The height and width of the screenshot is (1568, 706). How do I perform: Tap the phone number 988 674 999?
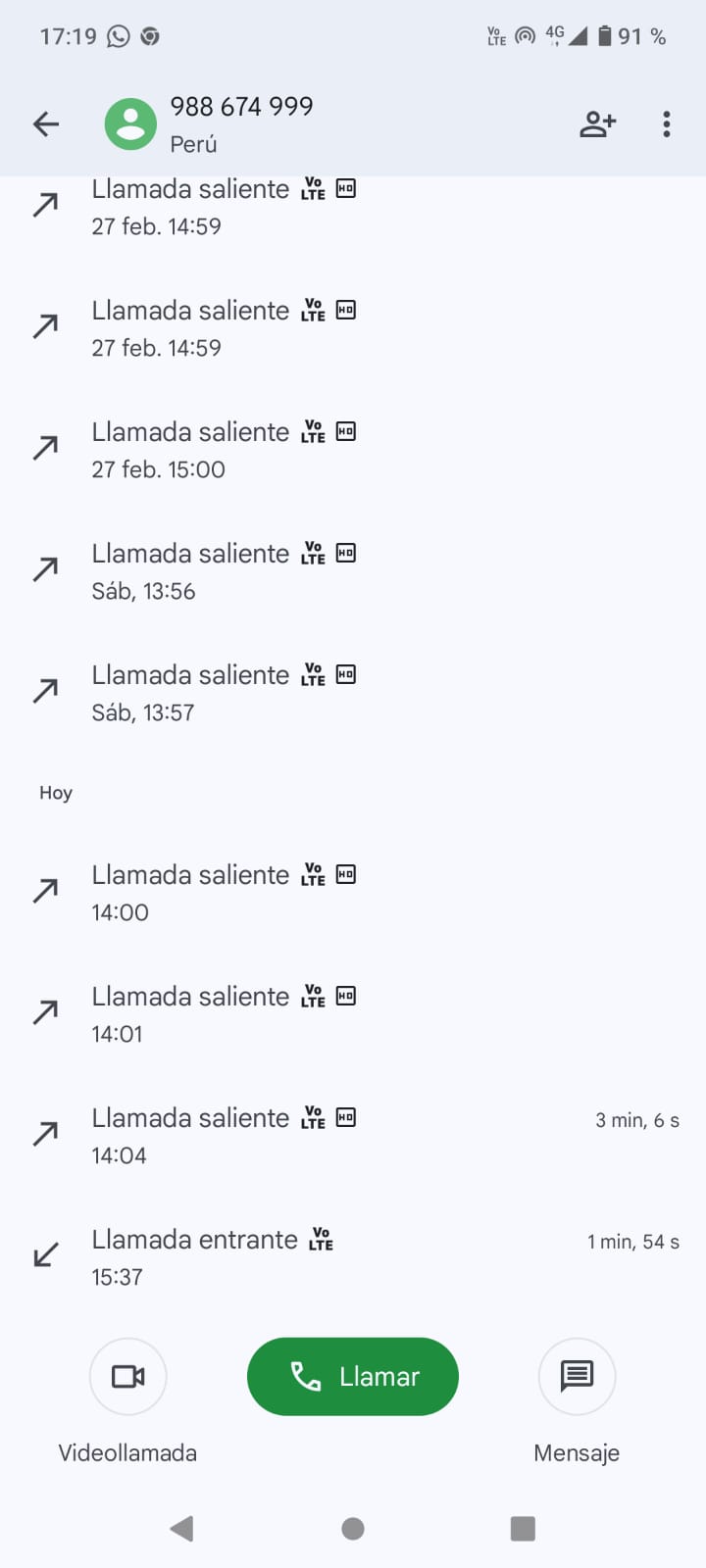pos(241,107)
